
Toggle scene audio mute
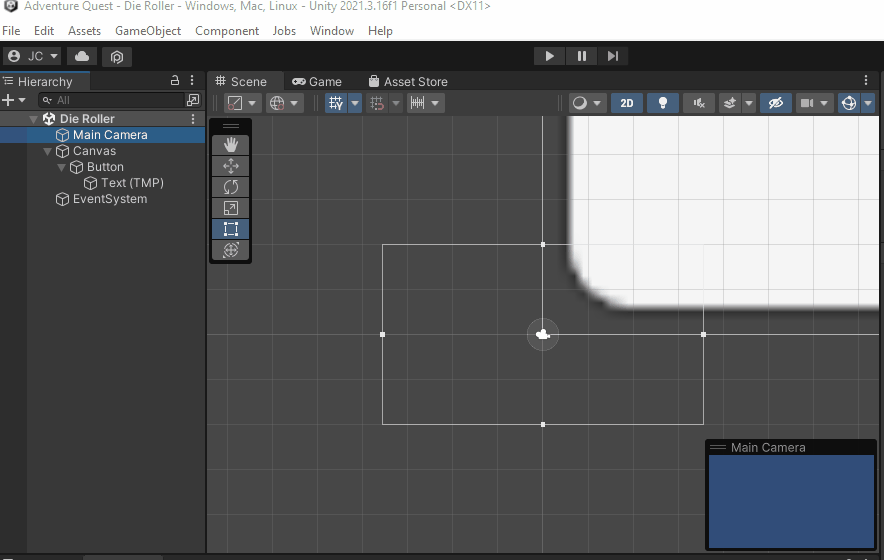point(699,103)
